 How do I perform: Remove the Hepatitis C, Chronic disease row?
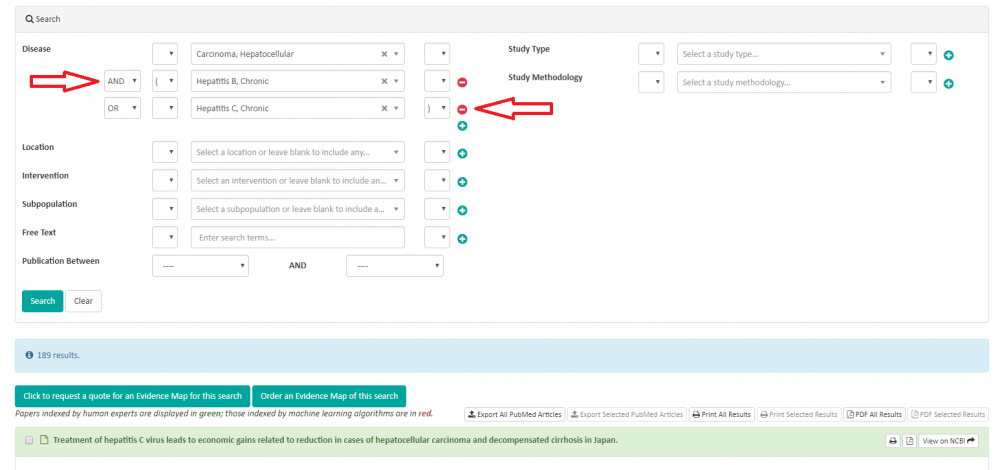tap(462, 109)
